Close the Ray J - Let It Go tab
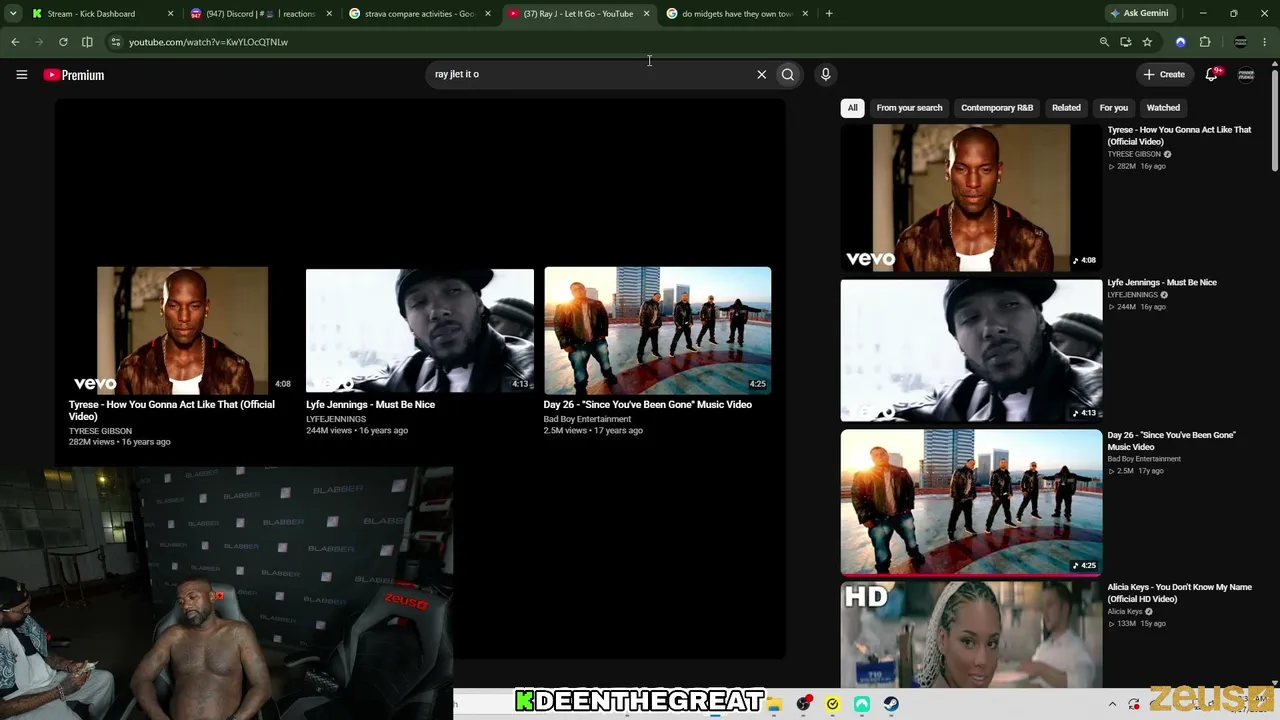 coord(646,14)
